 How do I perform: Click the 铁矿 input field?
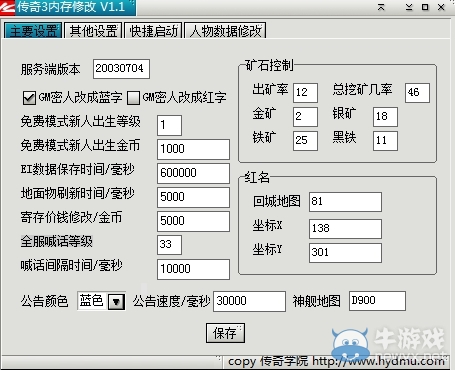[x=305, y=141]
